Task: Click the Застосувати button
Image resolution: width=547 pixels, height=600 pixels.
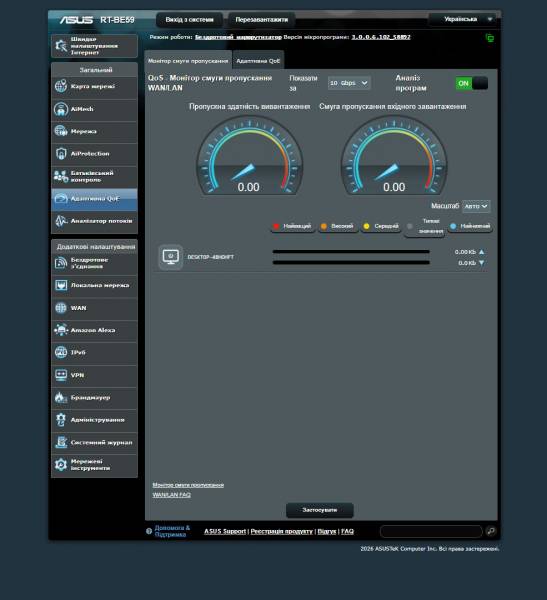Action: pyautogui.click(x=320, y=510)
